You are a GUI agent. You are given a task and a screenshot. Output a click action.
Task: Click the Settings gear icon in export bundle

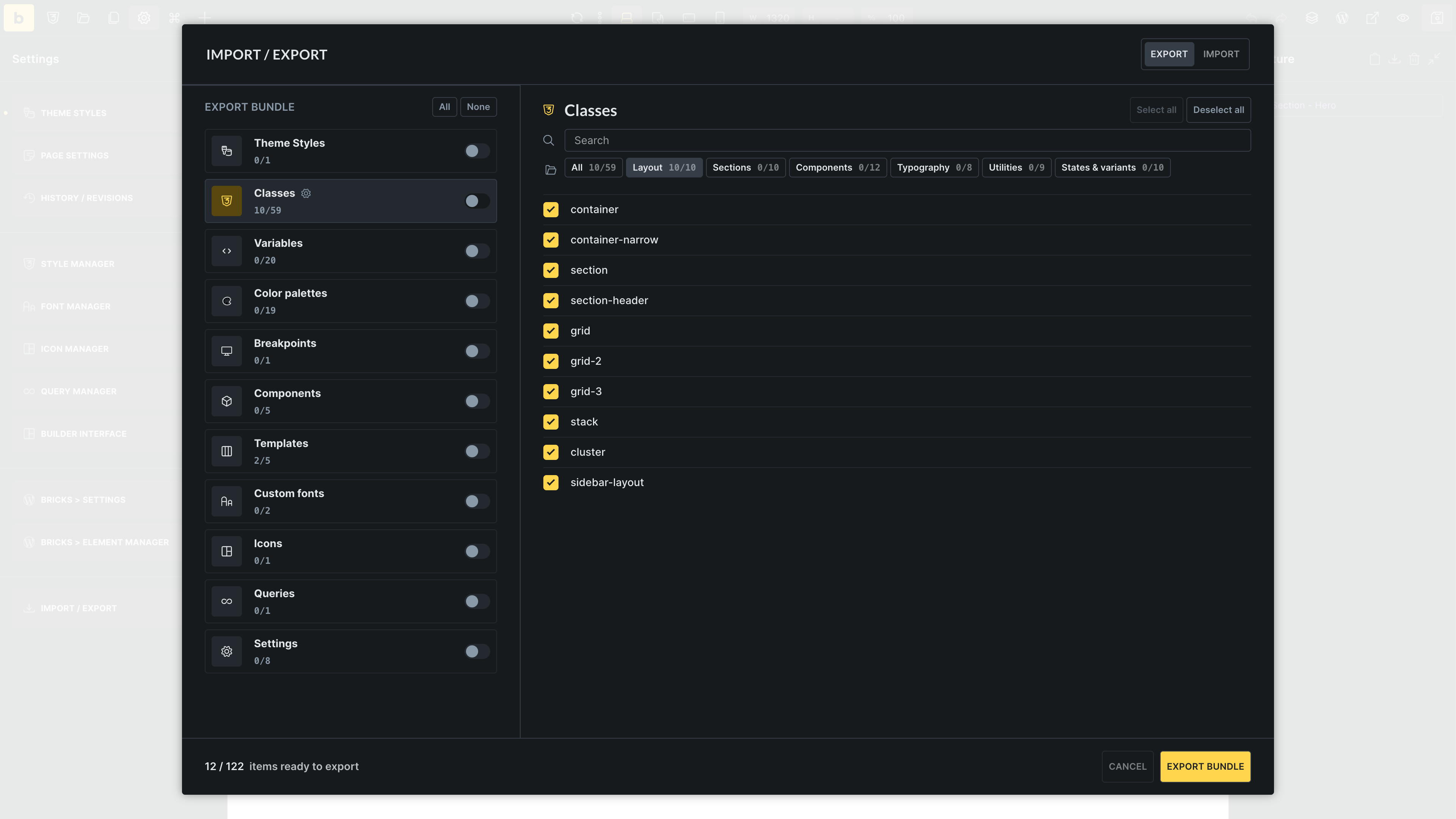pyautogui.click(x=227, y=651)
